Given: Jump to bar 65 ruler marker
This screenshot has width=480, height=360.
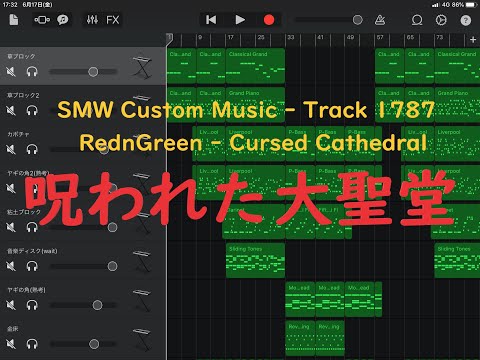Looking at the screenshot, I should (x=410, y=37).
